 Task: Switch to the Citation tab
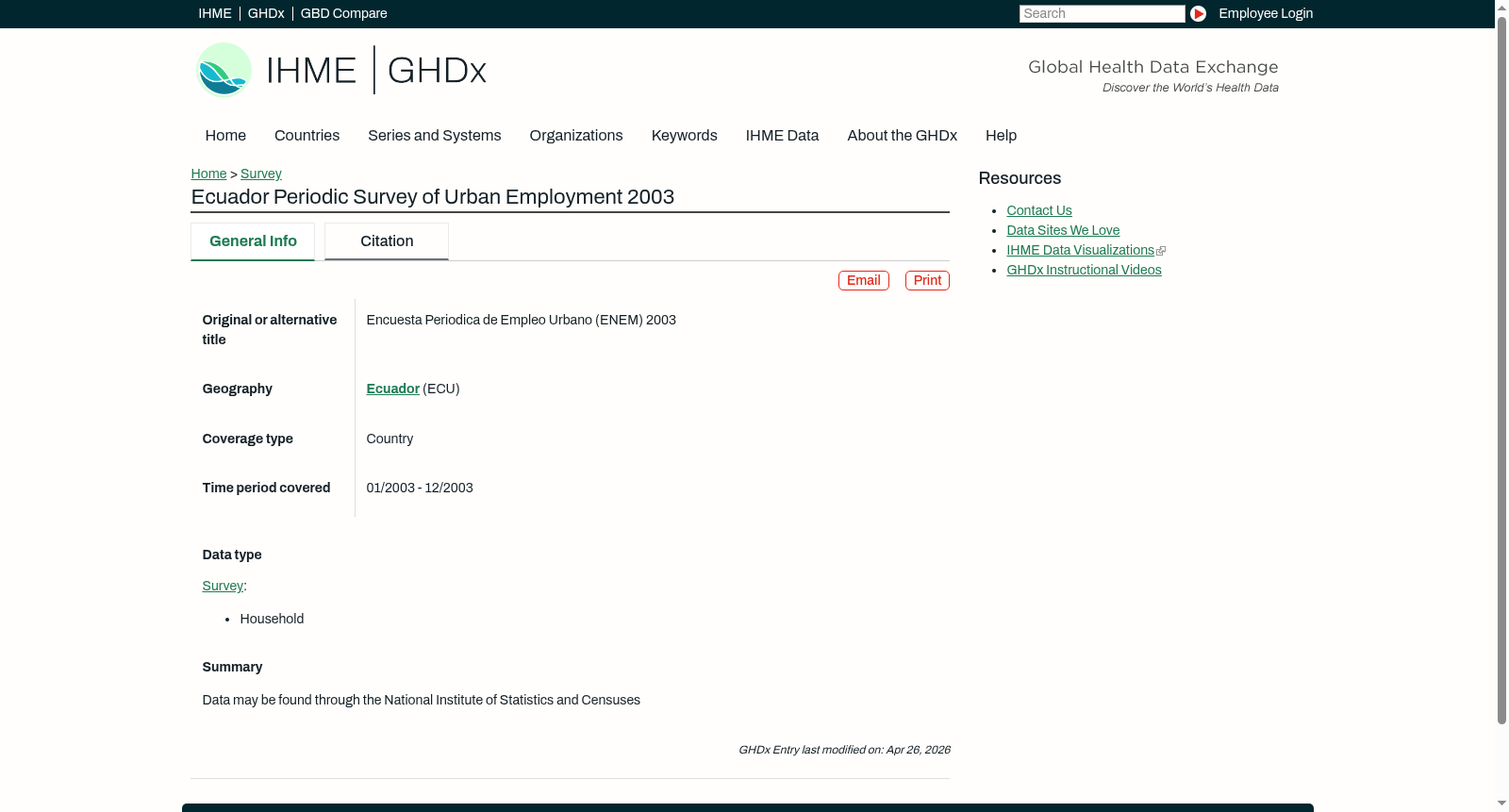387,241
